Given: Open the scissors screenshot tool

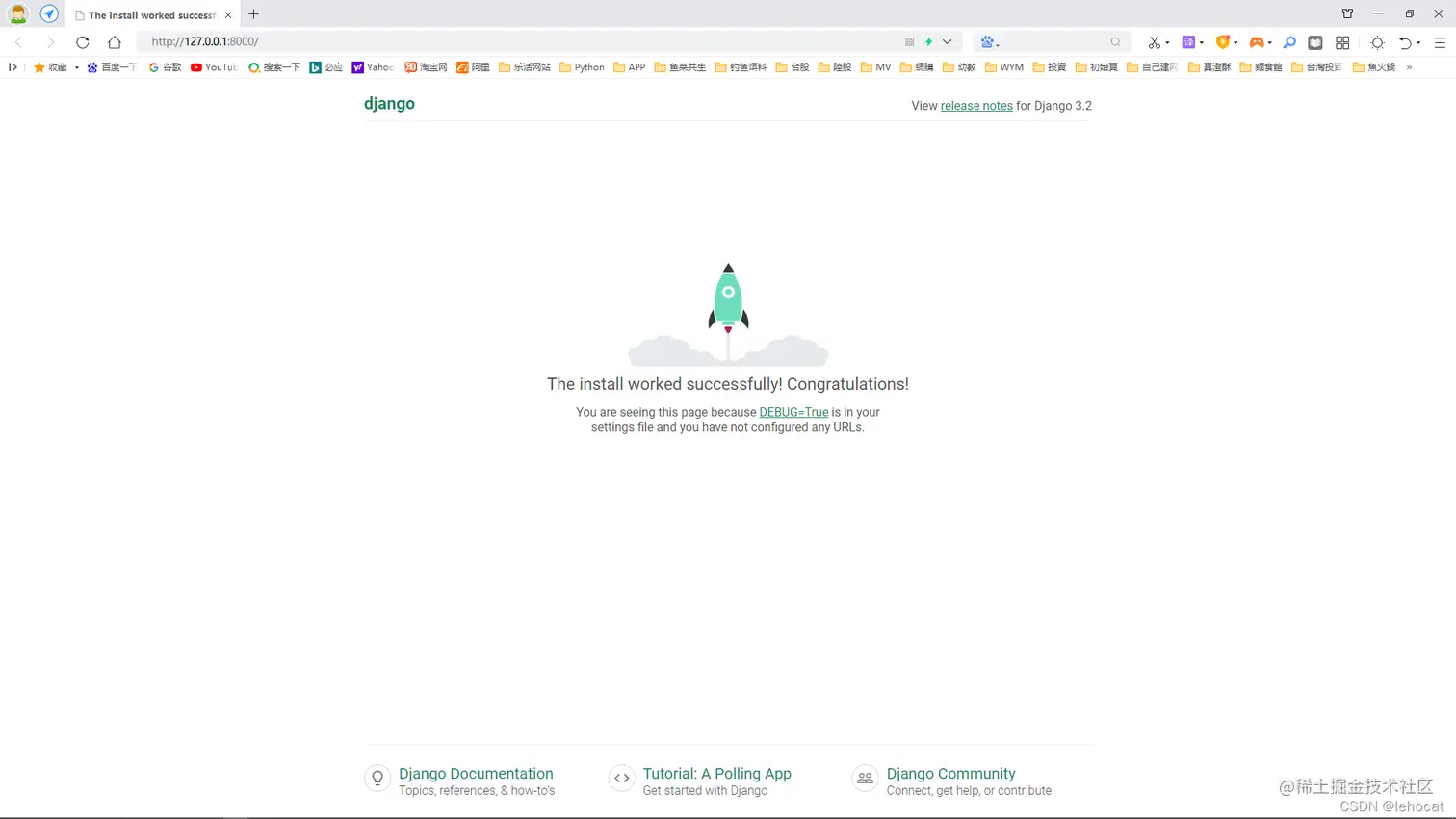Looking at the screenshot, I should [x=1154, y=42].
